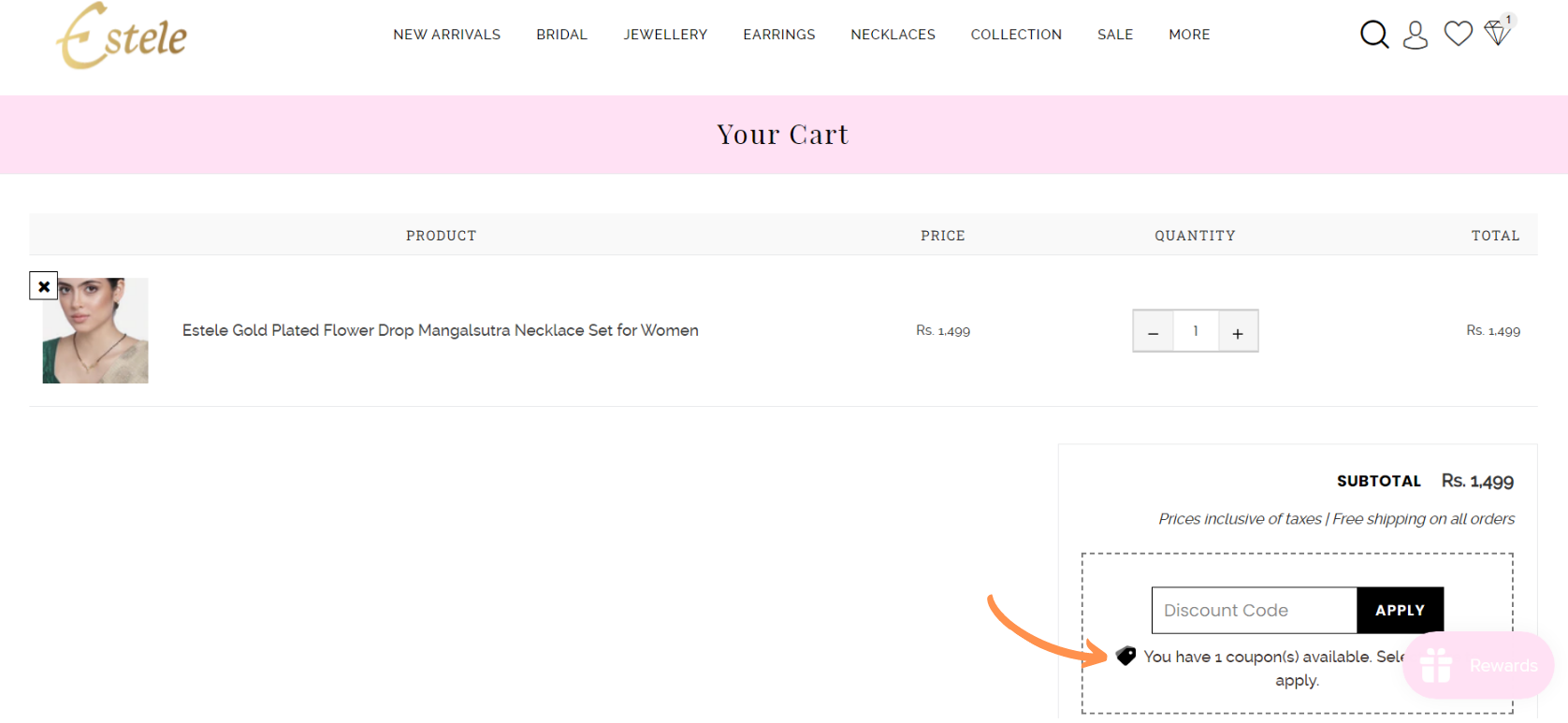The image size is (1568, 723).
Task: Open the Bridal menu
Action: tap(562, 35)
